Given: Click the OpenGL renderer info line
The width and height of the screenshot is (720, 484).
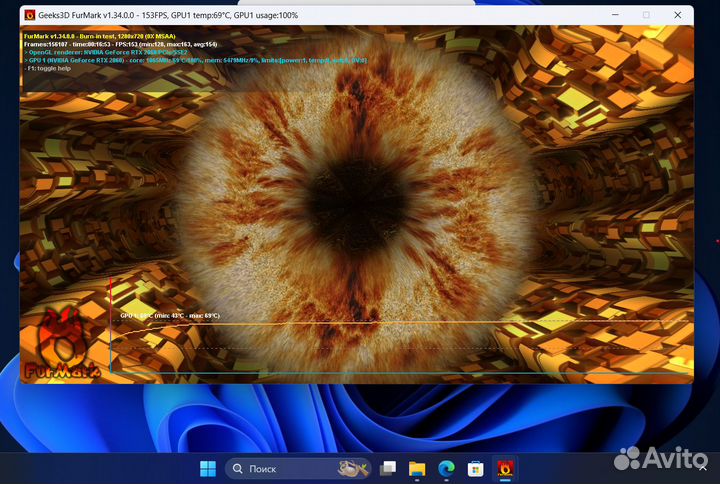Looking at the screenshot, I should 106,52.
